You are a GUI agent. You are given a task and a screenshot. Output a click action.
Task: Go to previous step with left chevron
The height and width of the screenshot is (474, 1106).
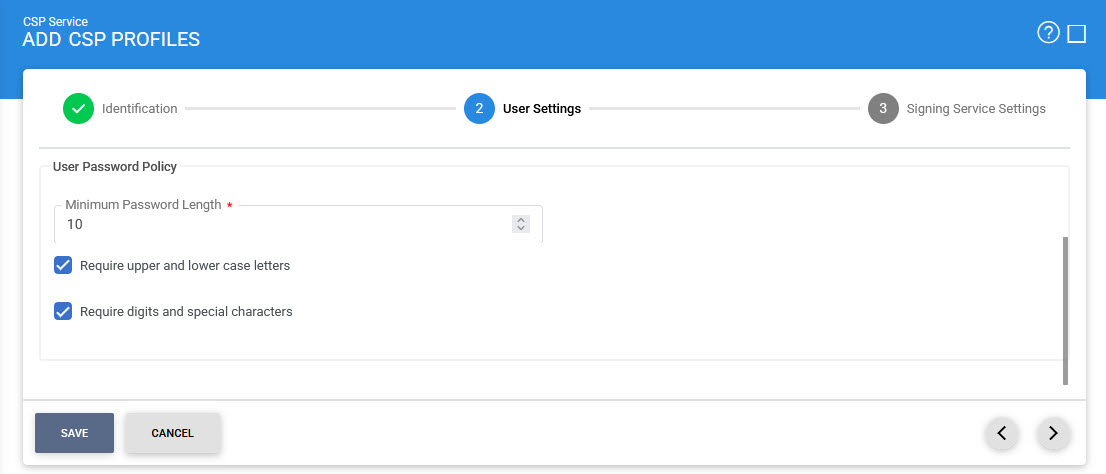click(x=1001, y=433)
